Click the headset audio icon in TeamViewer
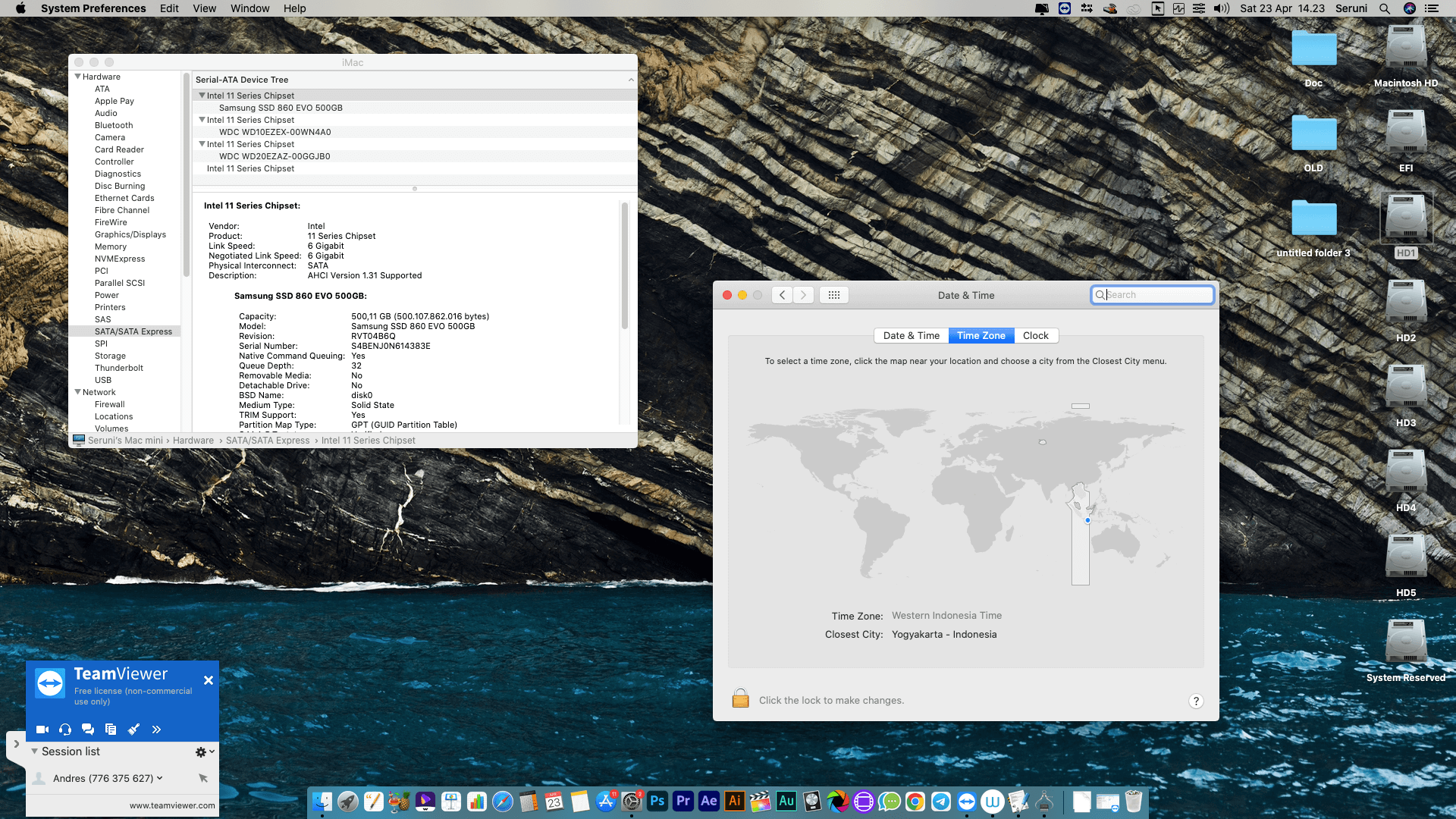 coord(65,730)
